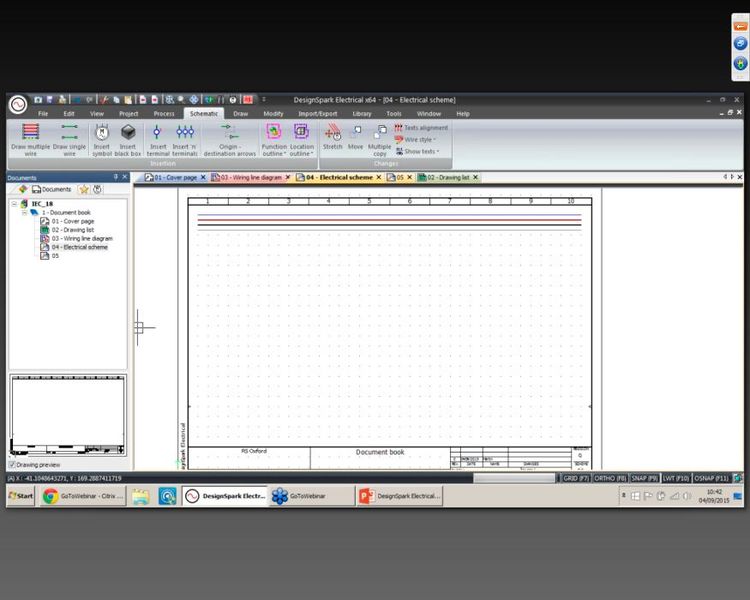The height and width of the screenshot is (600, 750).
Task: Open the DesignSpark application round logo button
Action: 18,104
